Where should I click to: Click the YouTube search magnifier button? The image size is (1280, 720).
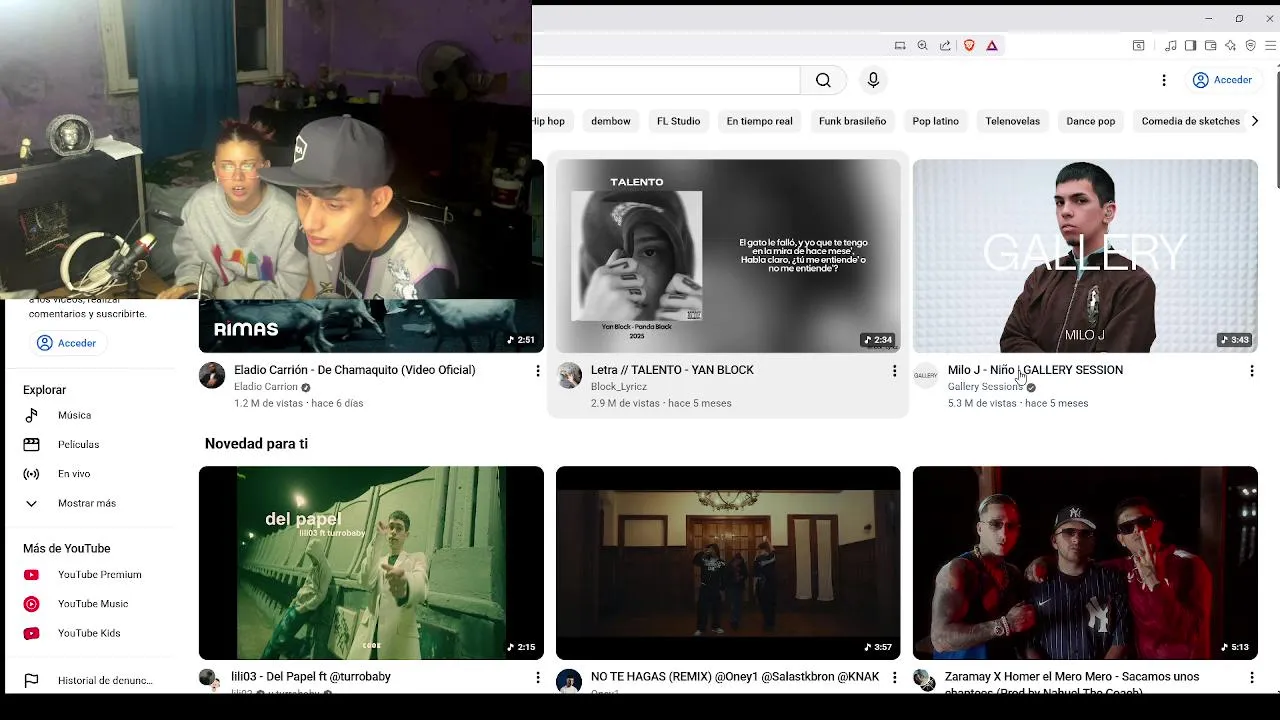[x=823, y=80]
